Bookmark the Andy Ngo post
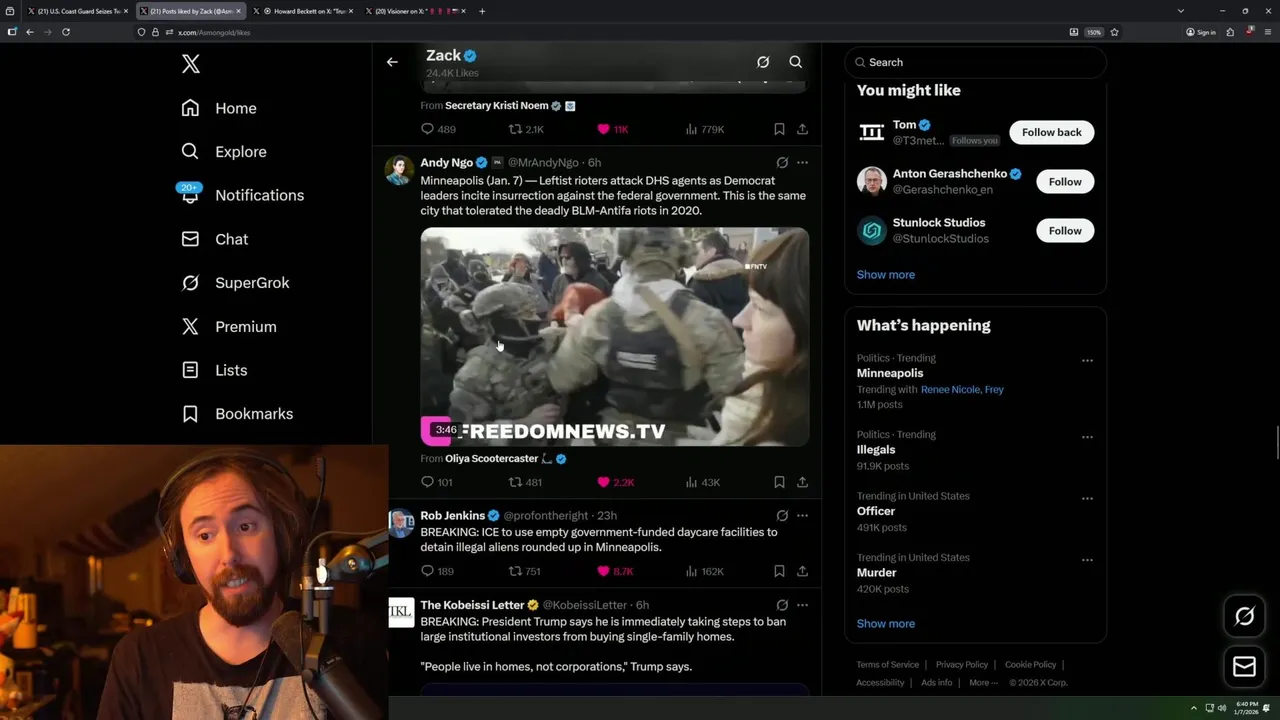 coord(779,482)
